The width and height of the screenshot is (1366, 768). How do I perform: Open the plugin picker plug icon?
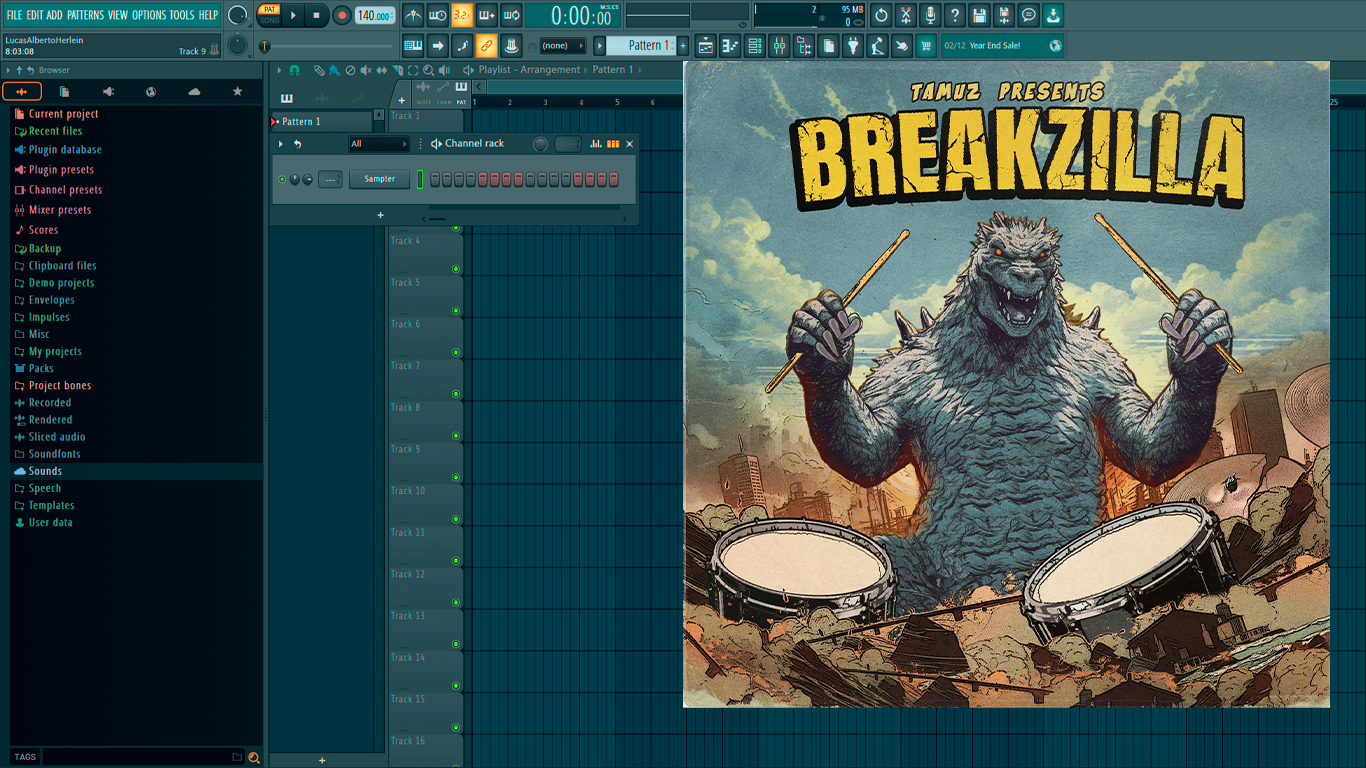pyautogui.click(x=853, y=46)
